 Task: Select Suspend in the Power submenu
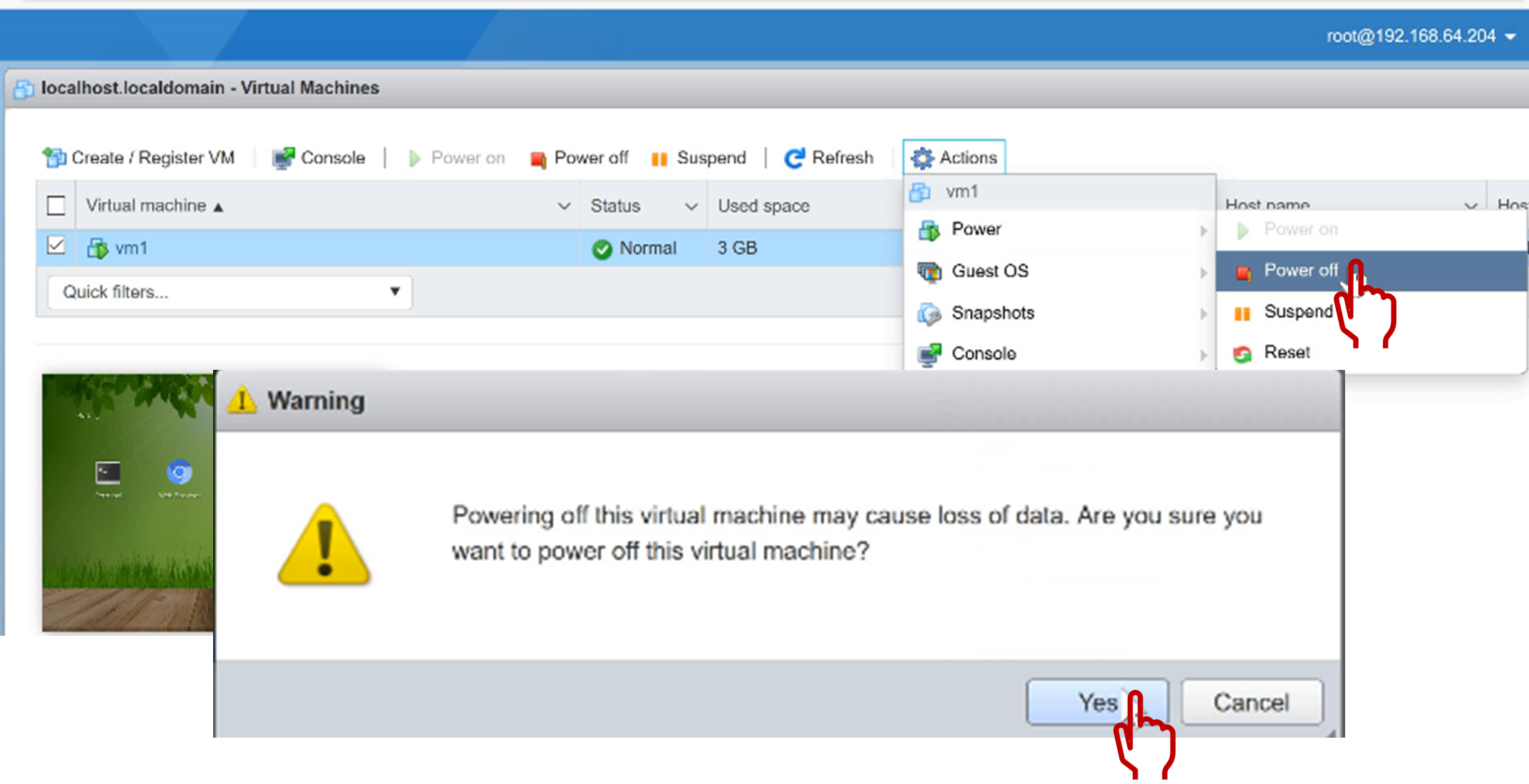1371,311
